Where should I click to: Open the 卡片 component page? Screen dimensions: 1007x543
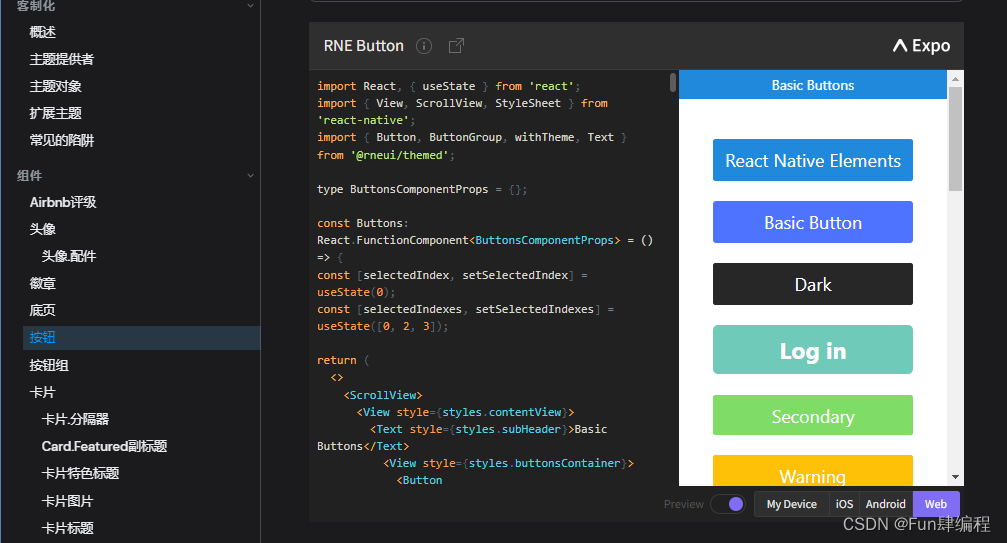click(42, 392)
